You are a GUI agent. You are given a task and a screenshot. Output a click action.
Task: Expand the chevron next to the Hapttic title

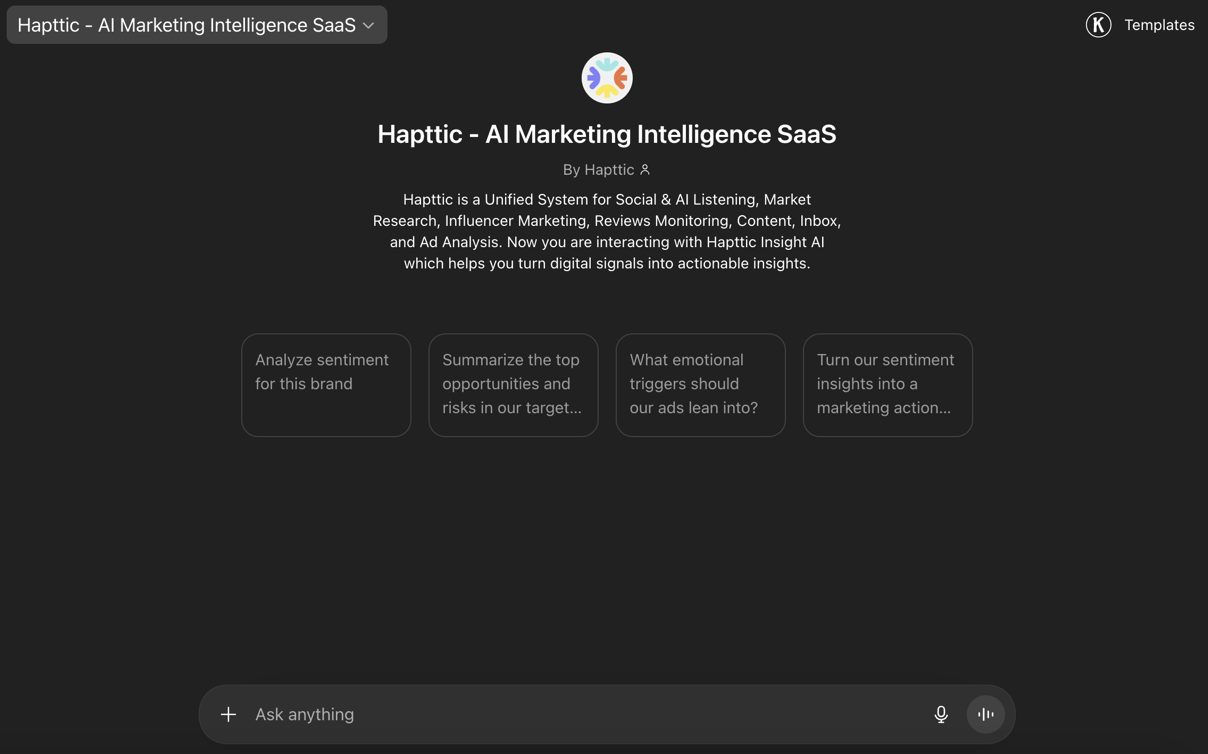[x=368, y=25]
